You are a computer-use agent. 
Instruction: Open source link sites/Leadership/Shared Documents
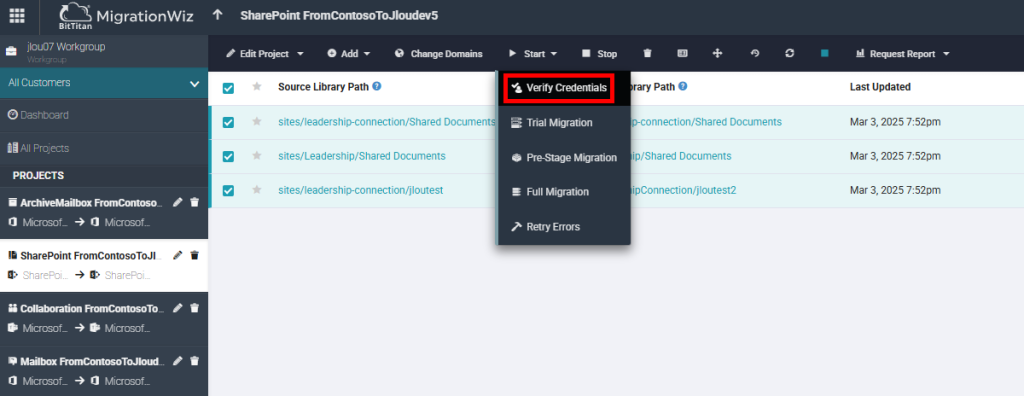click(x=362, y=156)
